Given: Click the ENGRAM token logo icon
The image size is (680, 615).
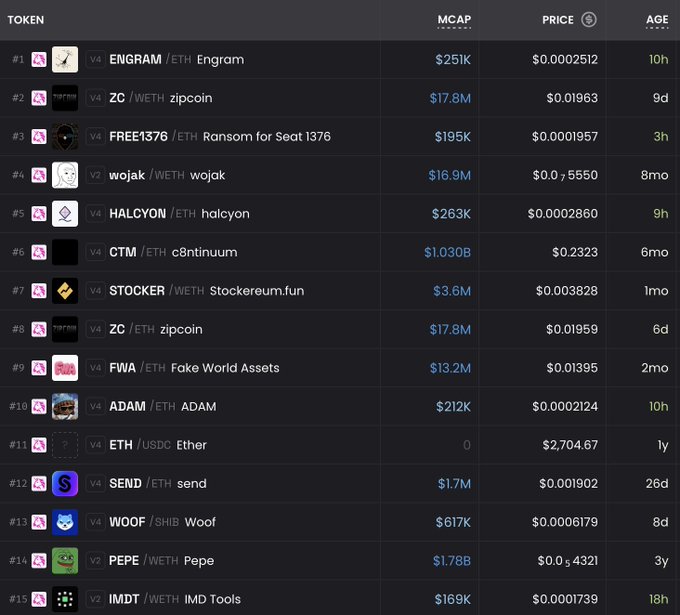Looking at the screenshot, I should (65, 59).
